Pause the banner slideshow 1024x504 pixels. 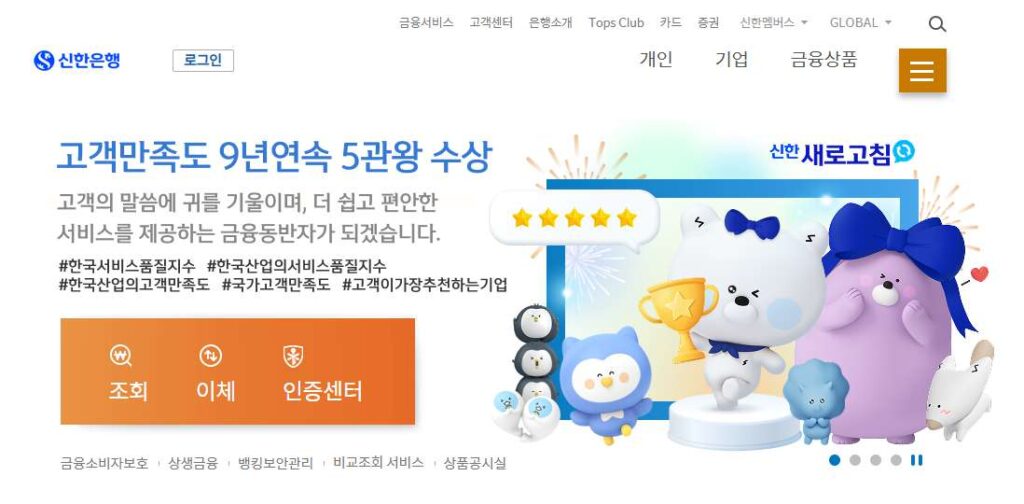coord(916,460)
